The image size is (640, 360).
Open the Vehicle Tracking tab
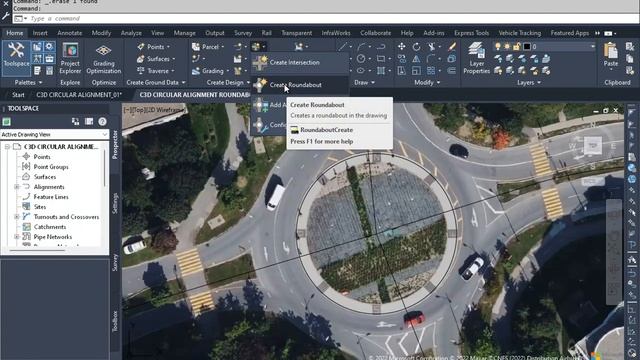click(520, 33)
